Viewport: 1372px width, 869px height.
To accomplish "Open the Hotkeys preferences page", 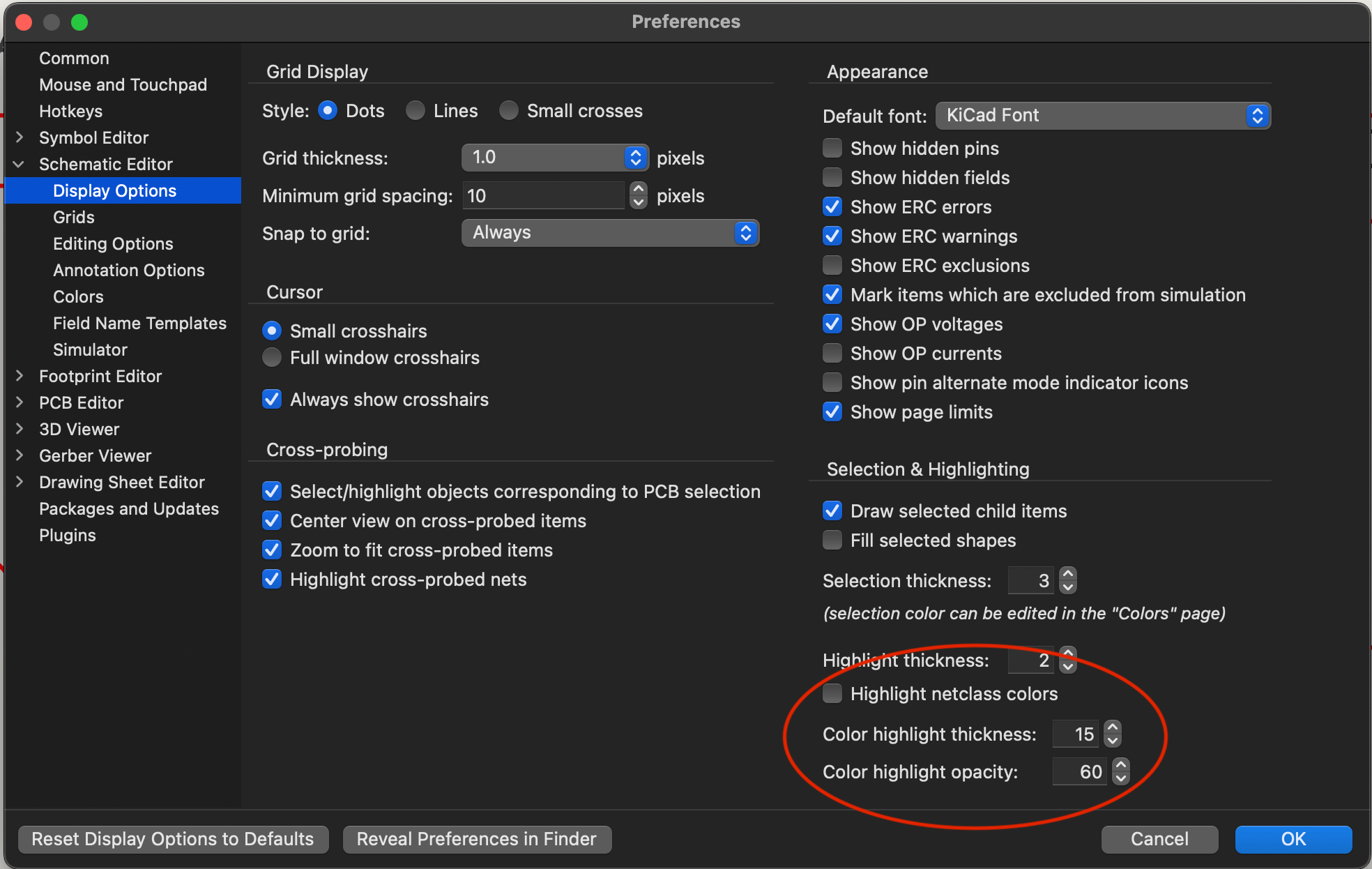I will [x=70, y=111].
